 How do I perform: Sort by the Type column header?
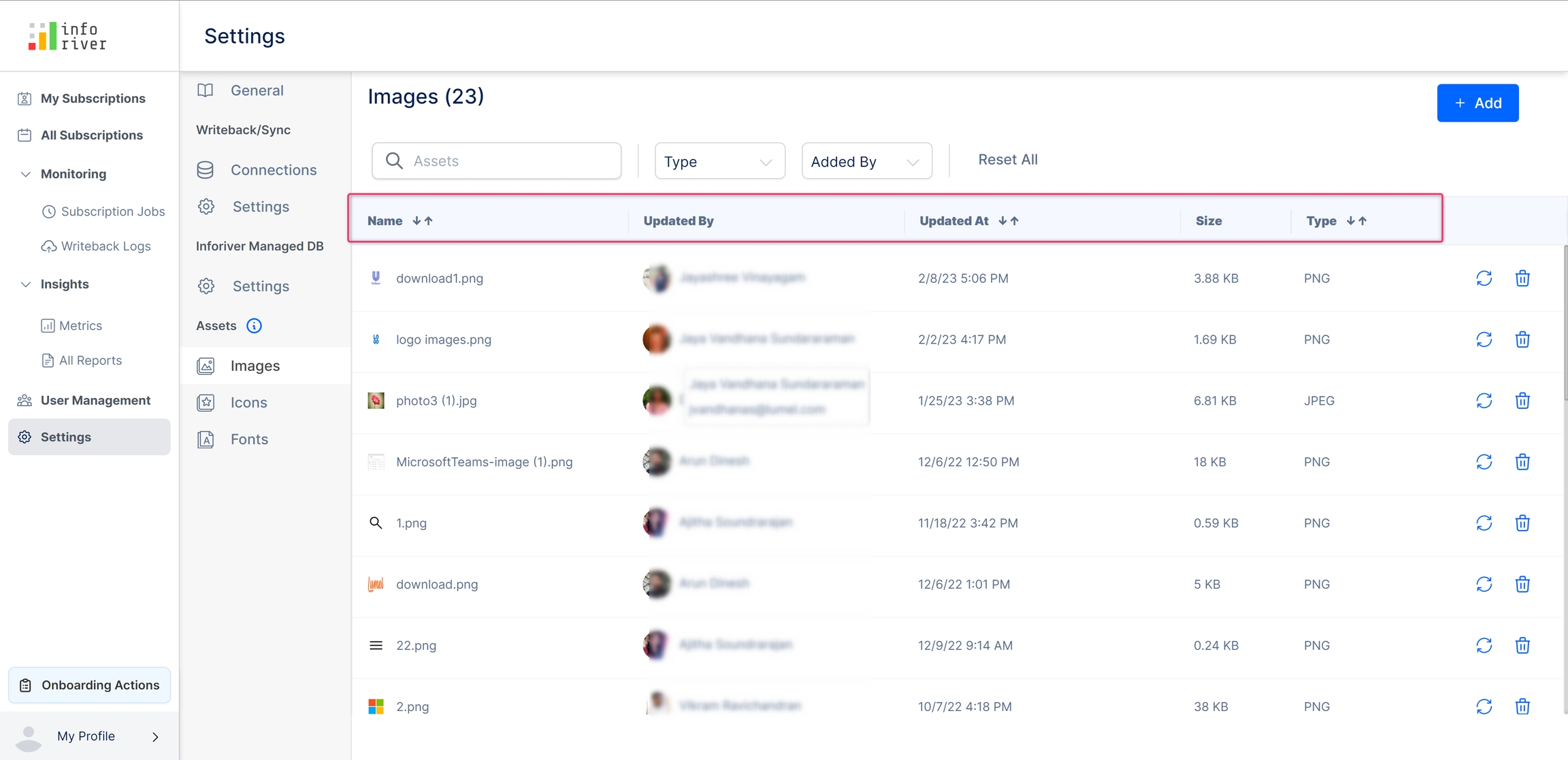tap(1356, 221)
